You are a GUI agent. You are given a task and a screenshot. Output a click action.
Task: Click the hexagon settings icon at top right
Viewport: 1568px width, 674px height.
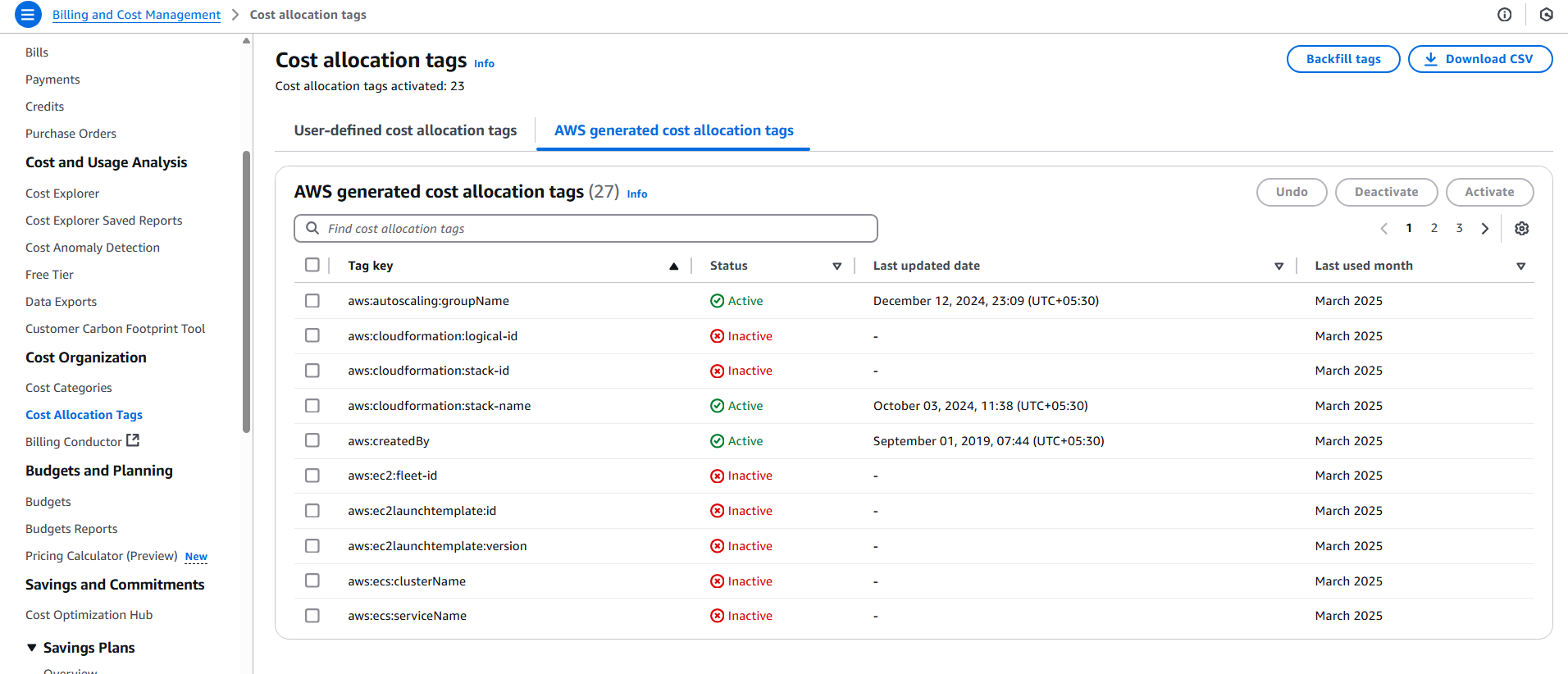tap(1546, 14)
